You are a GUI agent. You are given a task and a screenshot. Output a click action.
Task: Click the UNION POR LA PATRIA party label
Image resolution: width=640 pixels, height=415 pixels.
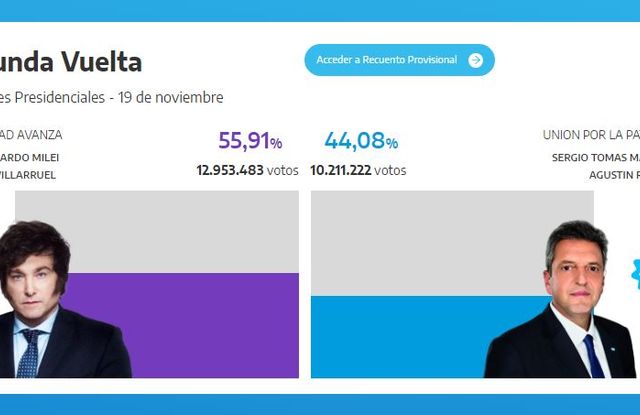pos(590,135)
